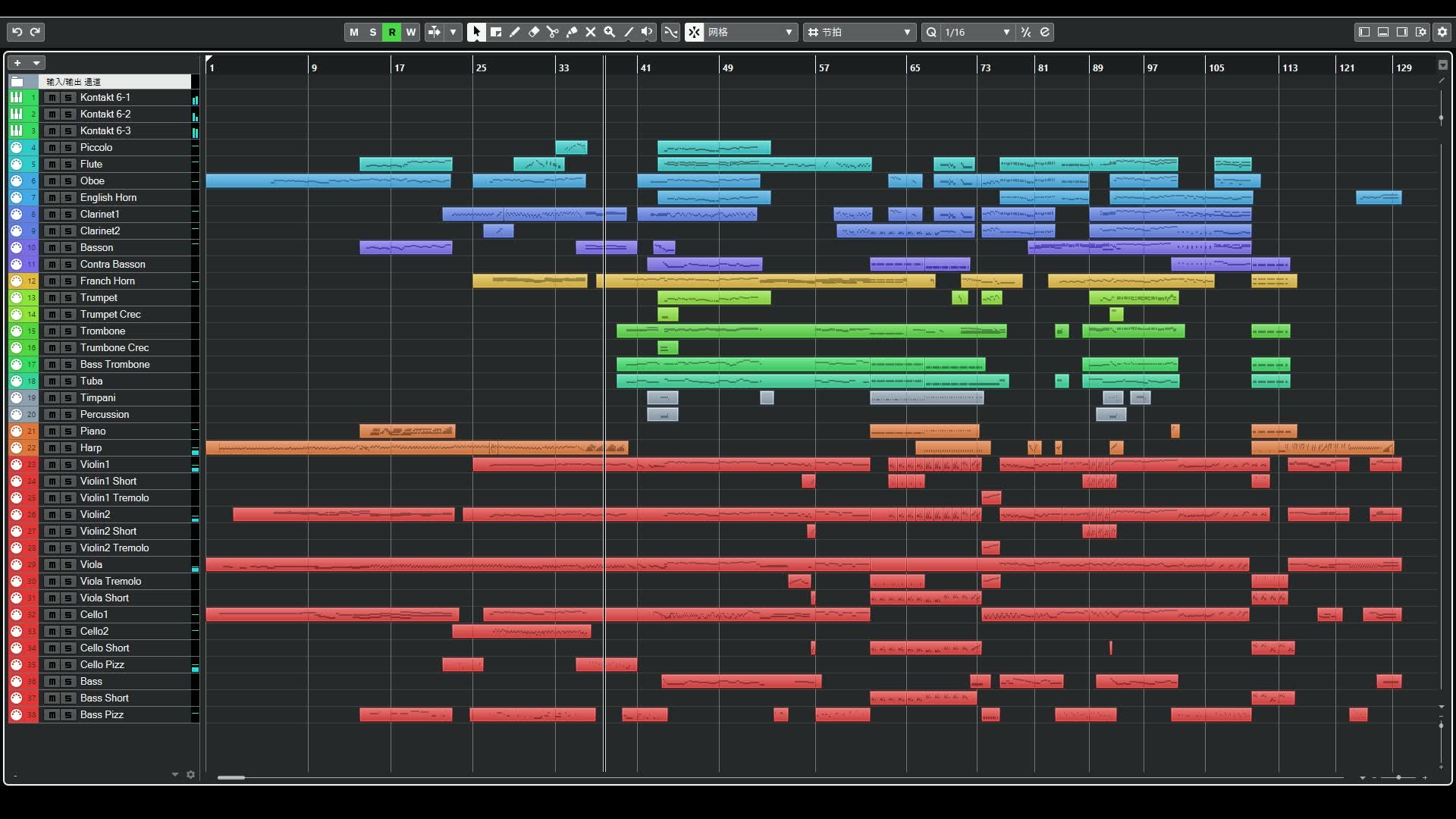Mute the Flute track

pyautogui.click(x=52, y=165)
